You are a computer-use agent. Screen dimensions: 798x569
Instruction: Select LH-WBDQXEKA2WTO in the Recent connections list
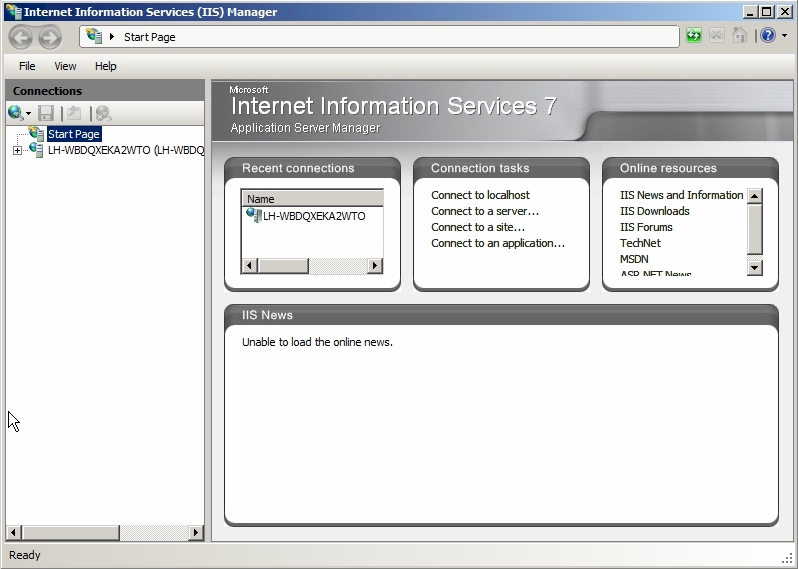[314, 216]
